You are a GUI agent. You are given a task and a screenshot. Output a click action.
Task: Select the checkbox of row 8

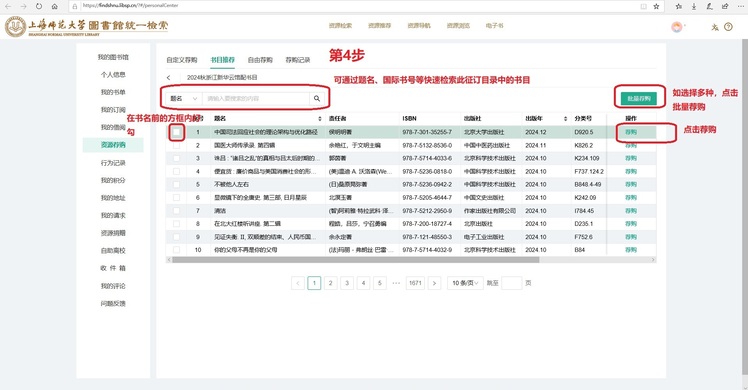(x=177, y=224)
